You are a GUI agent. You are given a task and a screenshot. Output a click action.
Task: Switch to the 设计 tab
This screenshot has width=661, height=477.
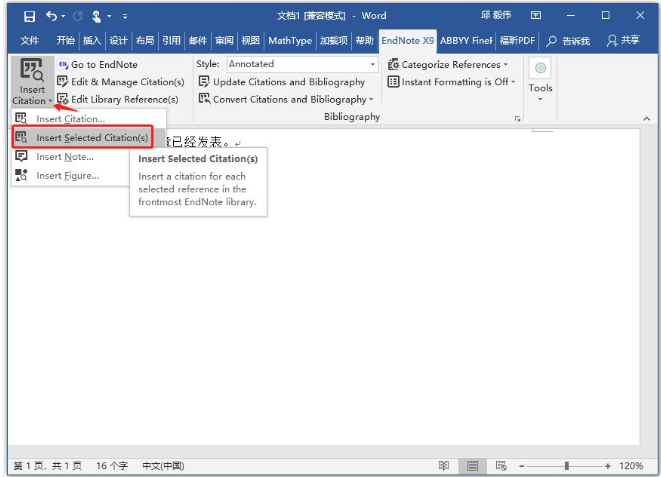pyautogui.click(x=118, y=40)
